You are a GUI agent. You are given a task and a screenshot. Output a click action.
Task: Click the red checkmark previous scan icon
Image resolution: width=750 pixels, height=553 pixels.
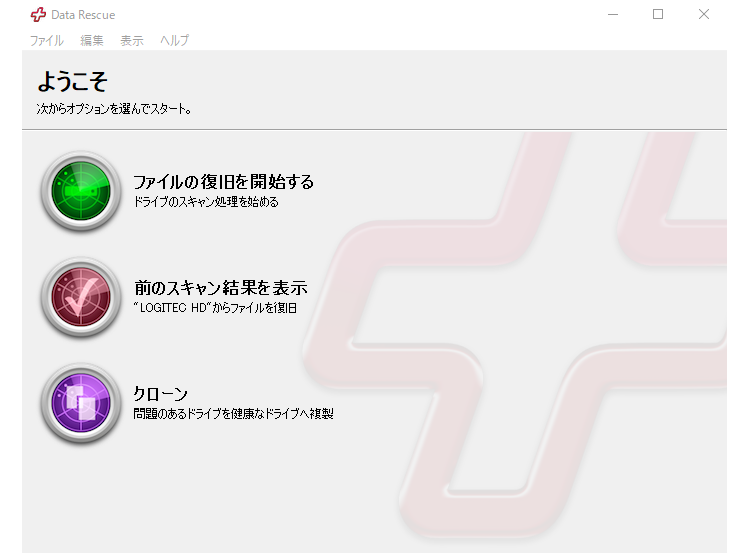[81, 297]
